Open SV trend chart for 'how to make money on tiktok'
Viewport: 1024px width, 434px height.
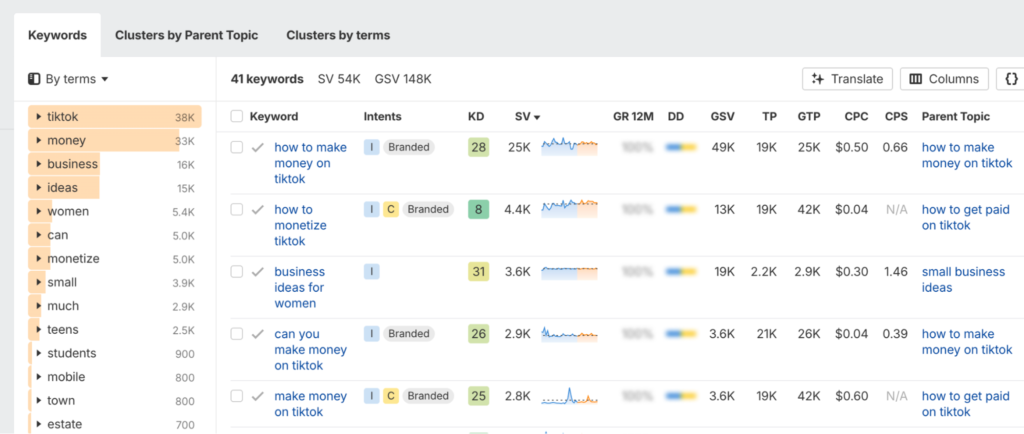point(569,146)
